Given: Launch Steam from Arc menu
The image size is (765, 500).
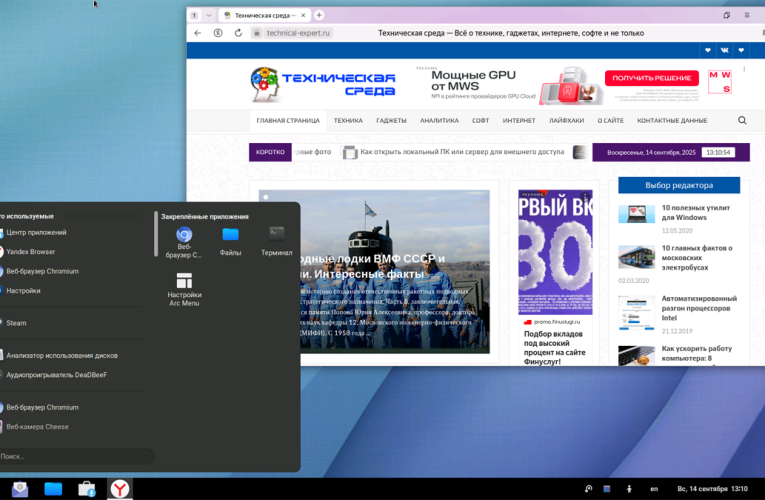Looking at the screenshot, I should pyautogui.click(x=16, y=323).
